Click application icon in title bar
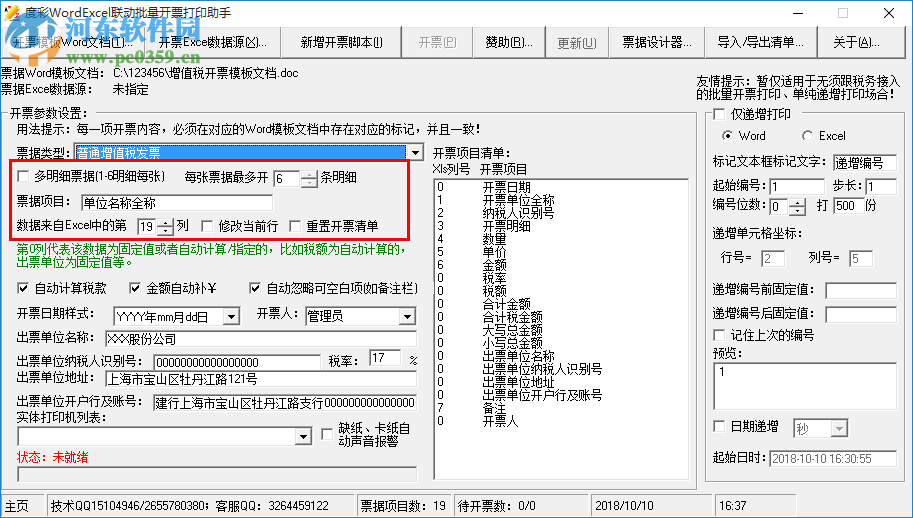This screenshot has width=913, height=518. click(x=10, y=12)
